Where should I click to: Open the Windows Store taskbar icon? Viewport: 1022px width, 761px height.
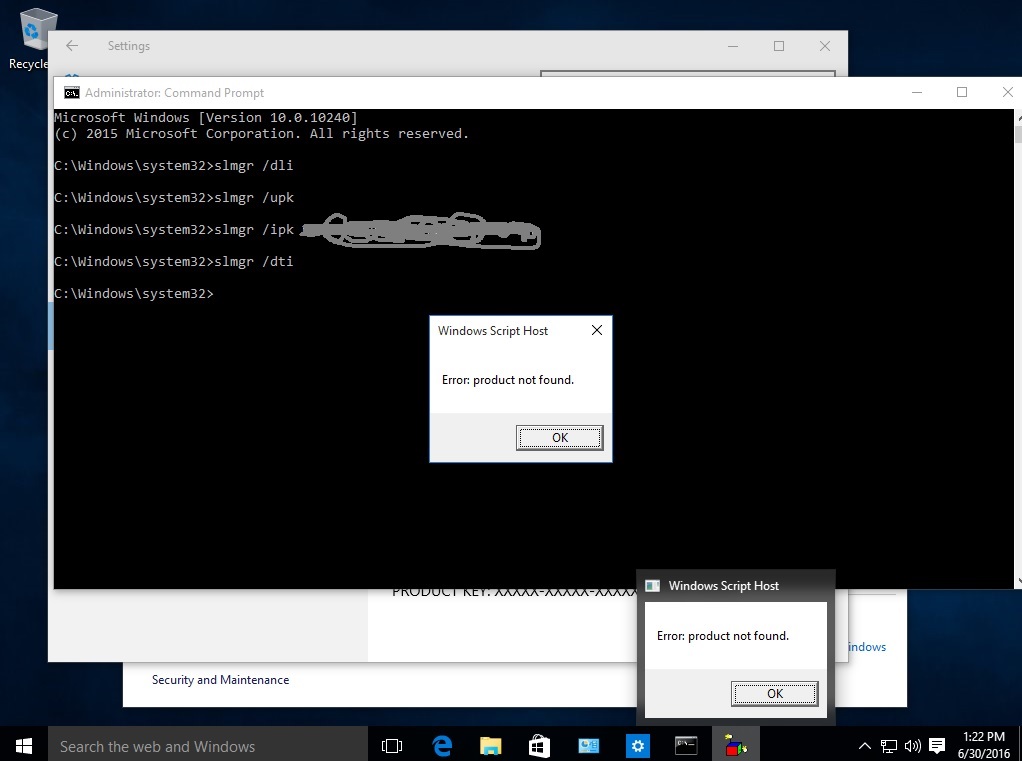pyautogui.click(x=539, y=745)
